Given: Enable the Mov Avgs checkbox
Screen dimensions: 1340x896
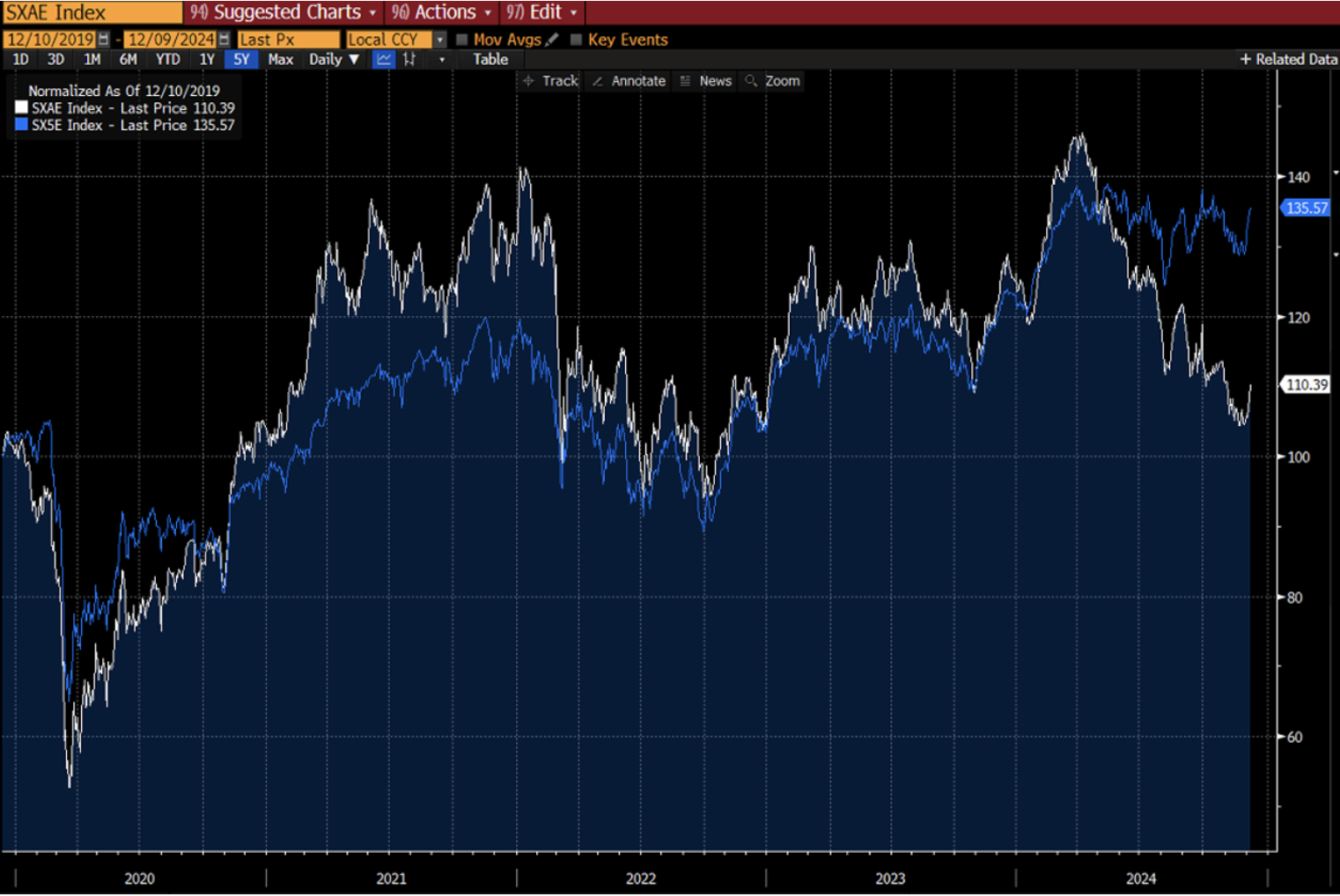Looking at the screenshot, I should tap(461, 40).
